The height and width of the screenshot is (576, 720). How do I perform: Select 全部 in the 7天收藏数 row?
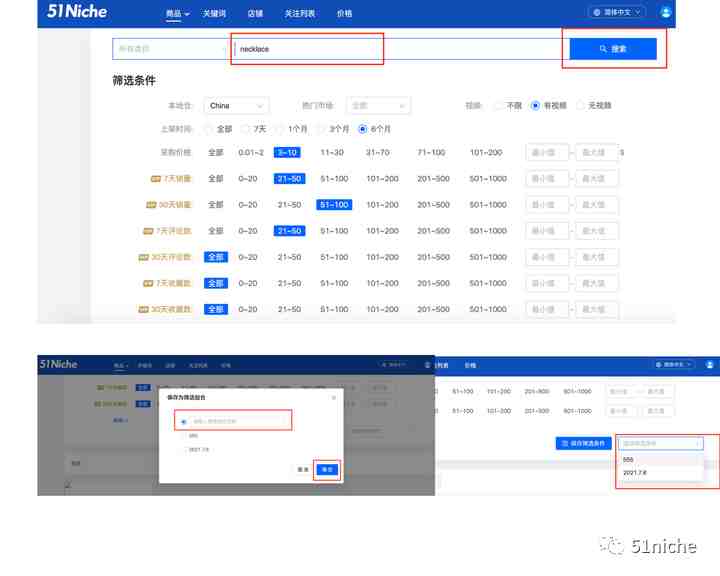(216, 283)
